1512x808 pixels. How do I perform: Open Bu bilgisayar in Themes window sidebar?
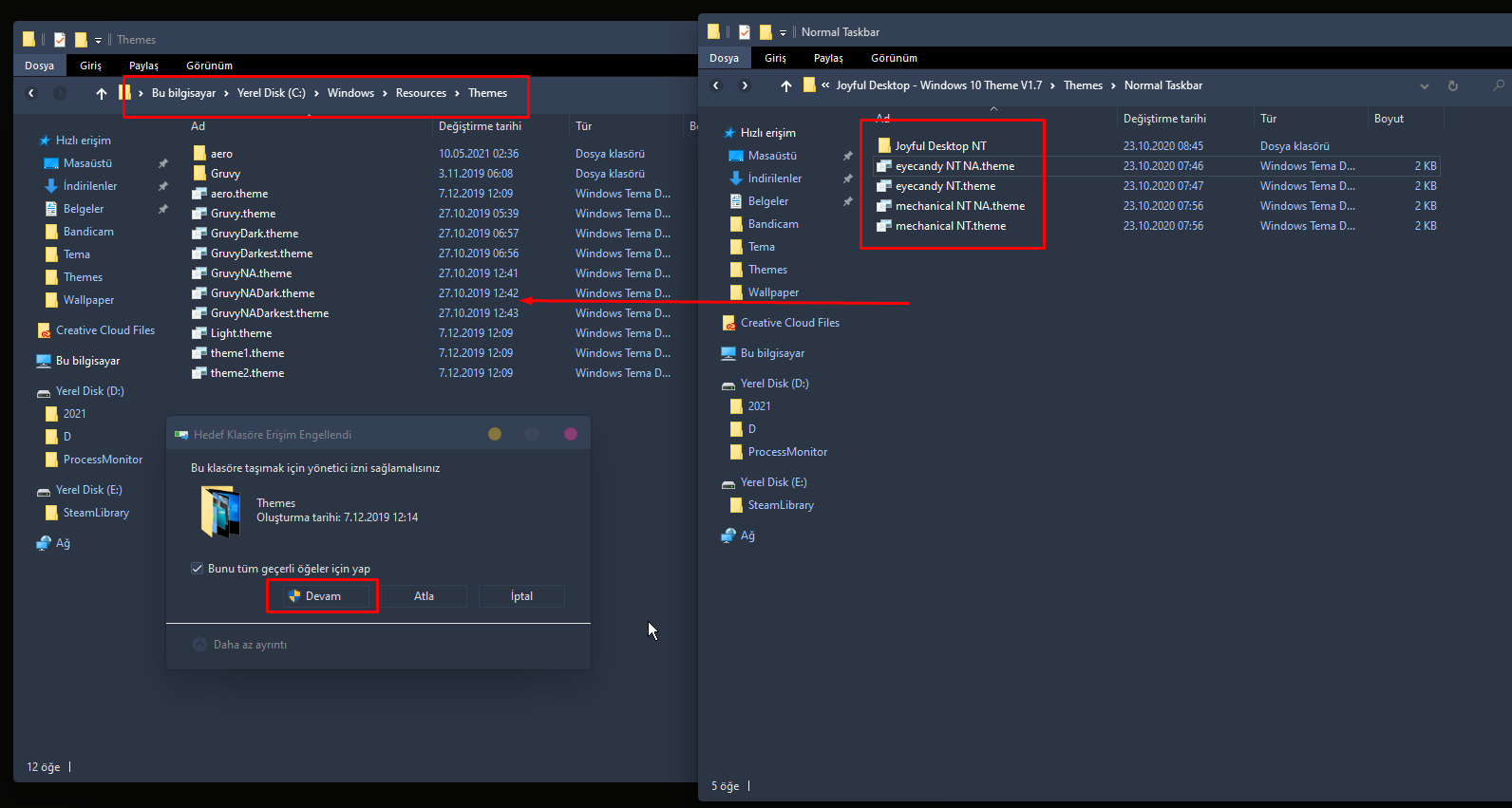87,361
